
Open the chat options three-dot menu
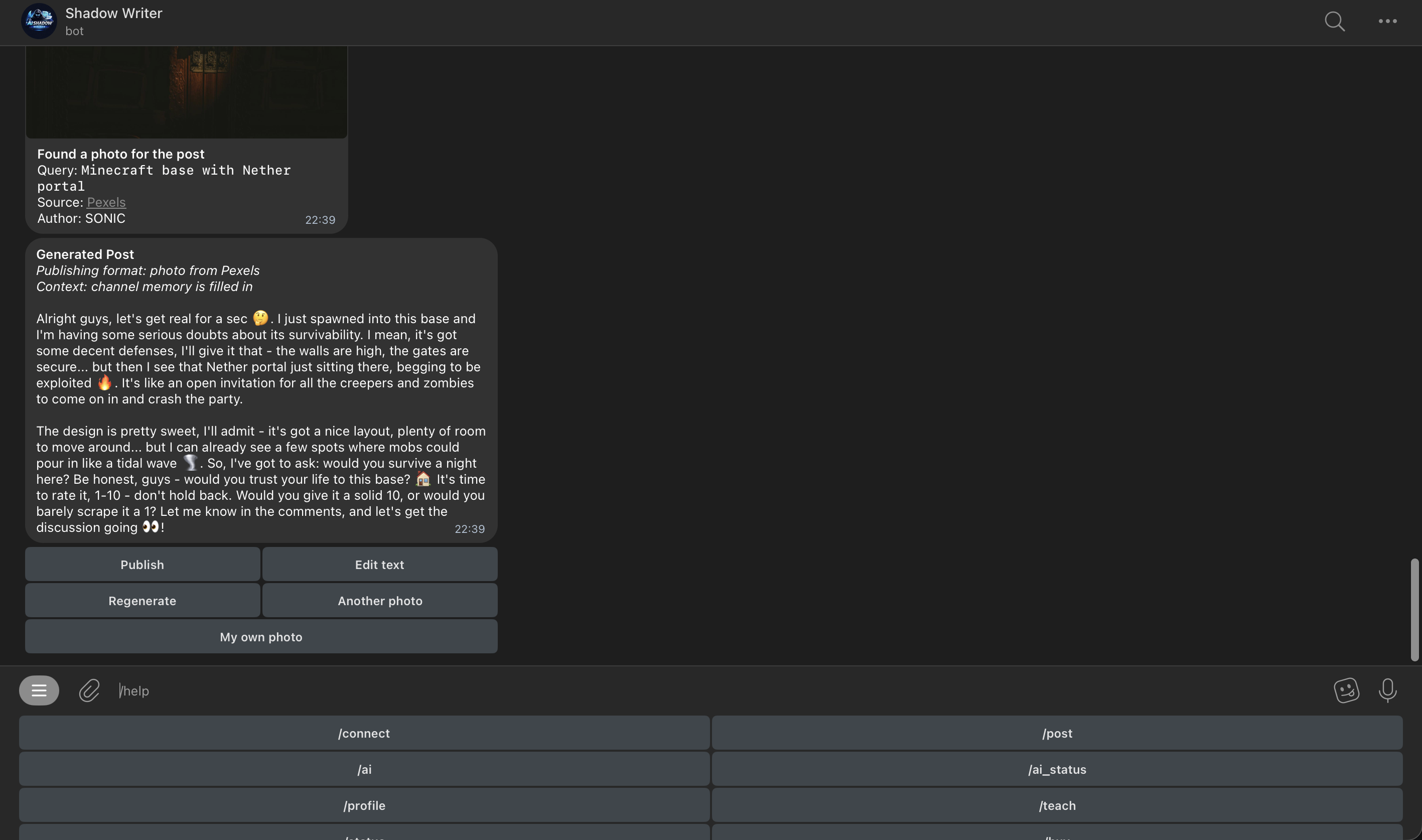click(1387, 22)
